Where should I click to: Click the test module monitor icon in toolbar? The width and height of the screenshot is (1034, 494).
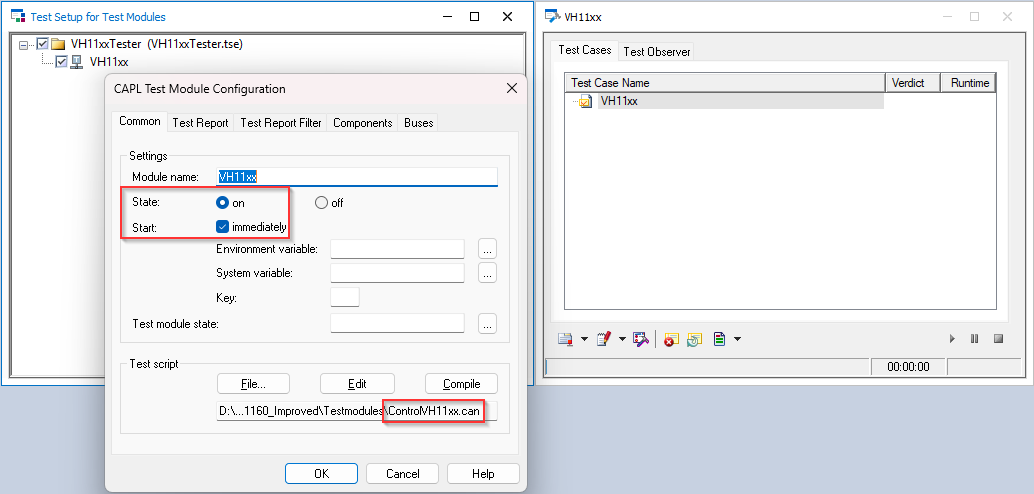tap(566, 340)
